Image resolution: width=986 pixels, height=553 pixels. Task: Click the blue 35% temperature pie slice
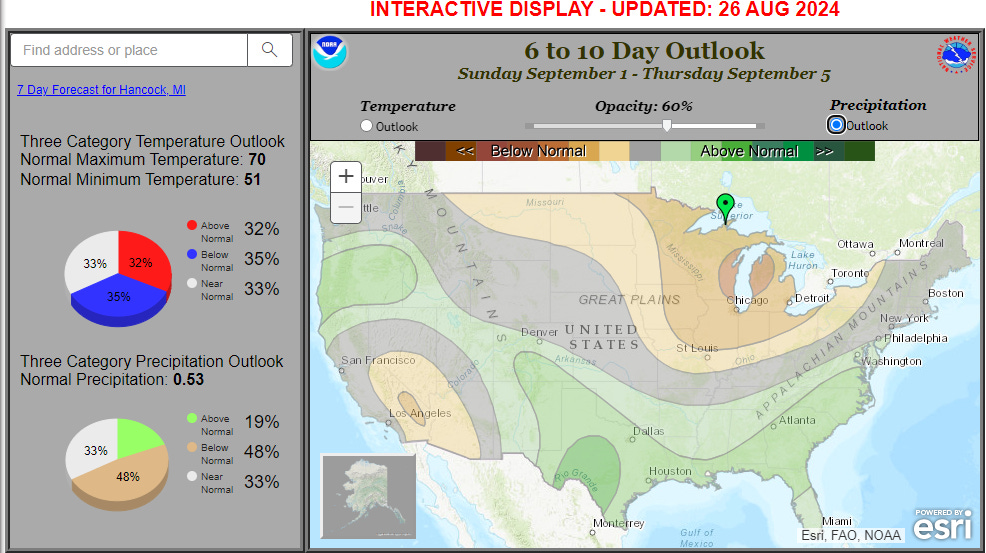coord(119,298)
